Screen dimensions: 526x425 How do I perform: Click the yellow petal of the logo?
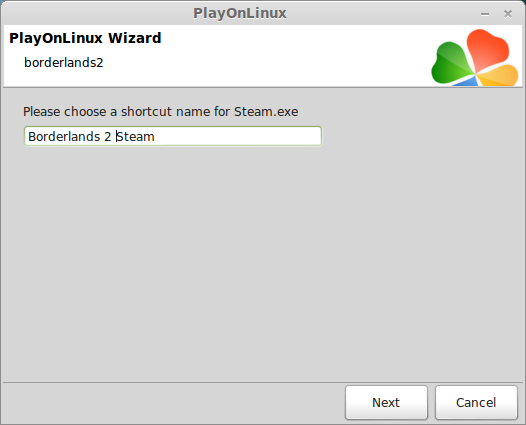[x=499, y=76]
